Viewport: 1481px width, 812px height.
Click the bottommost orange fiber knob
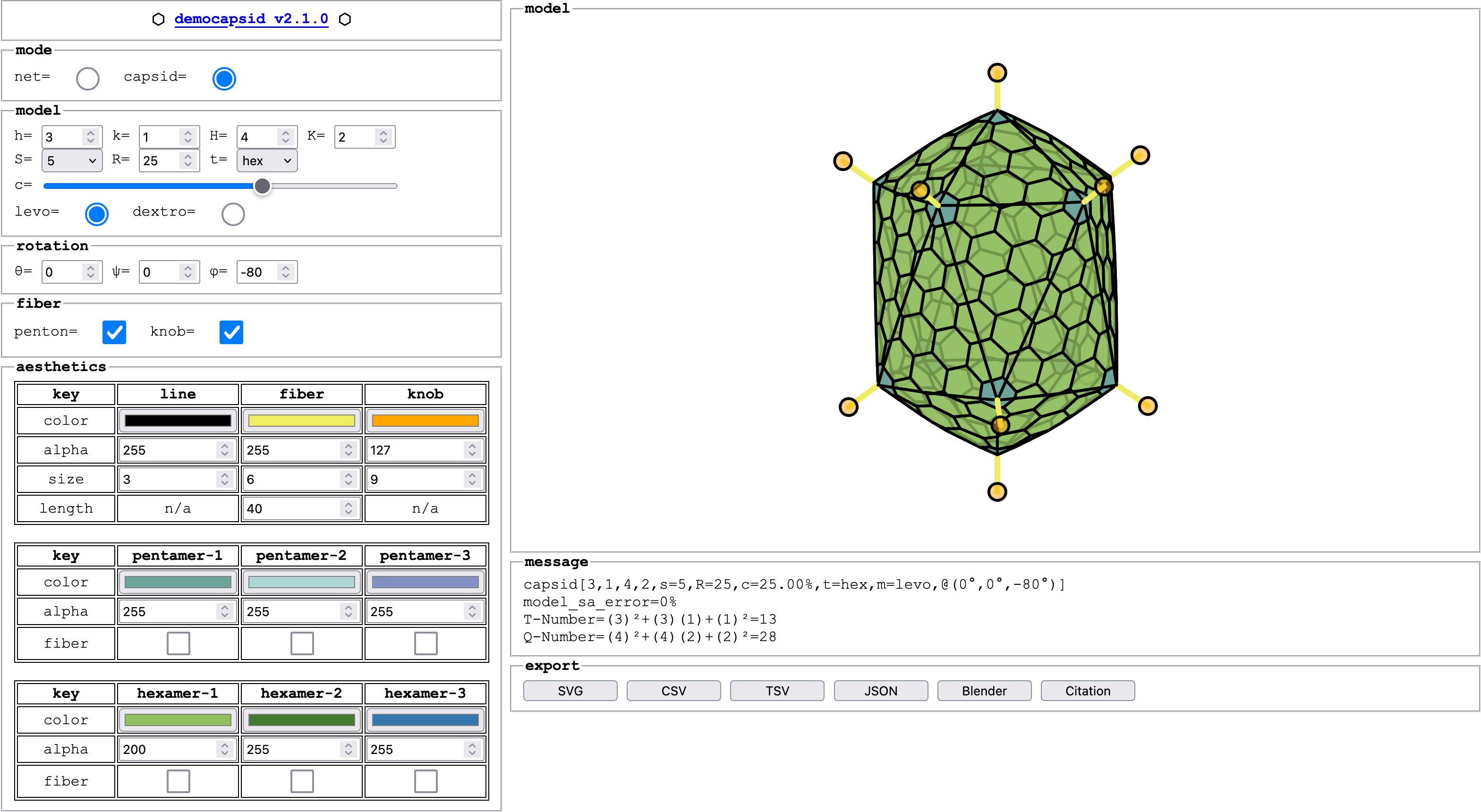(997, 492)
